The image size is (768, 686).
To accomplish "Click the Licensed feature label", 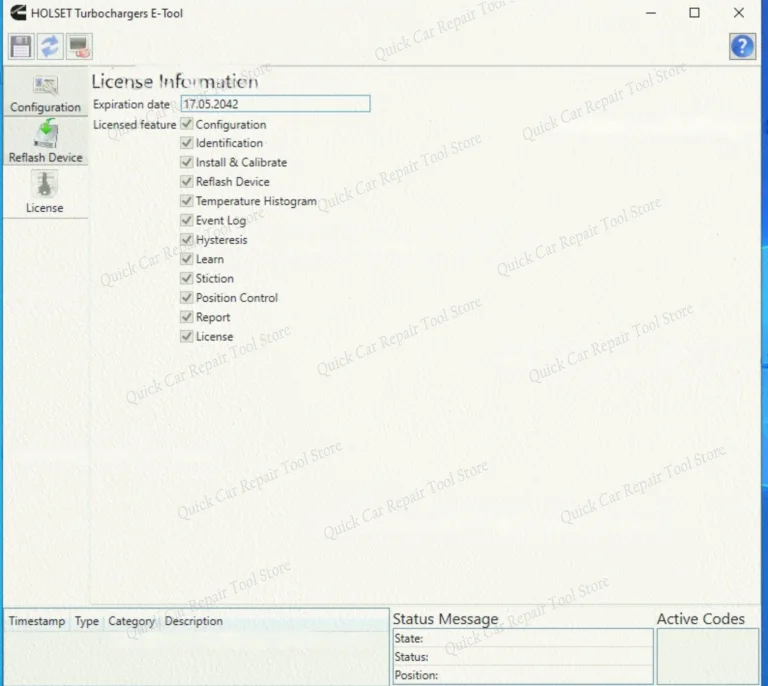I will tap(134, 125).
